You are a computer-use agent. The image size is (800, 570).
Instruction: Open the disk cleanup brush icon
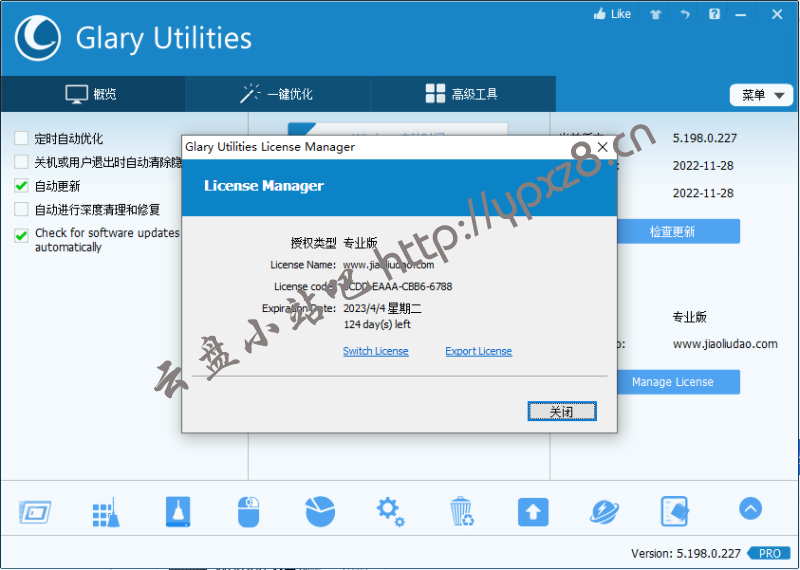pos(178,511)
